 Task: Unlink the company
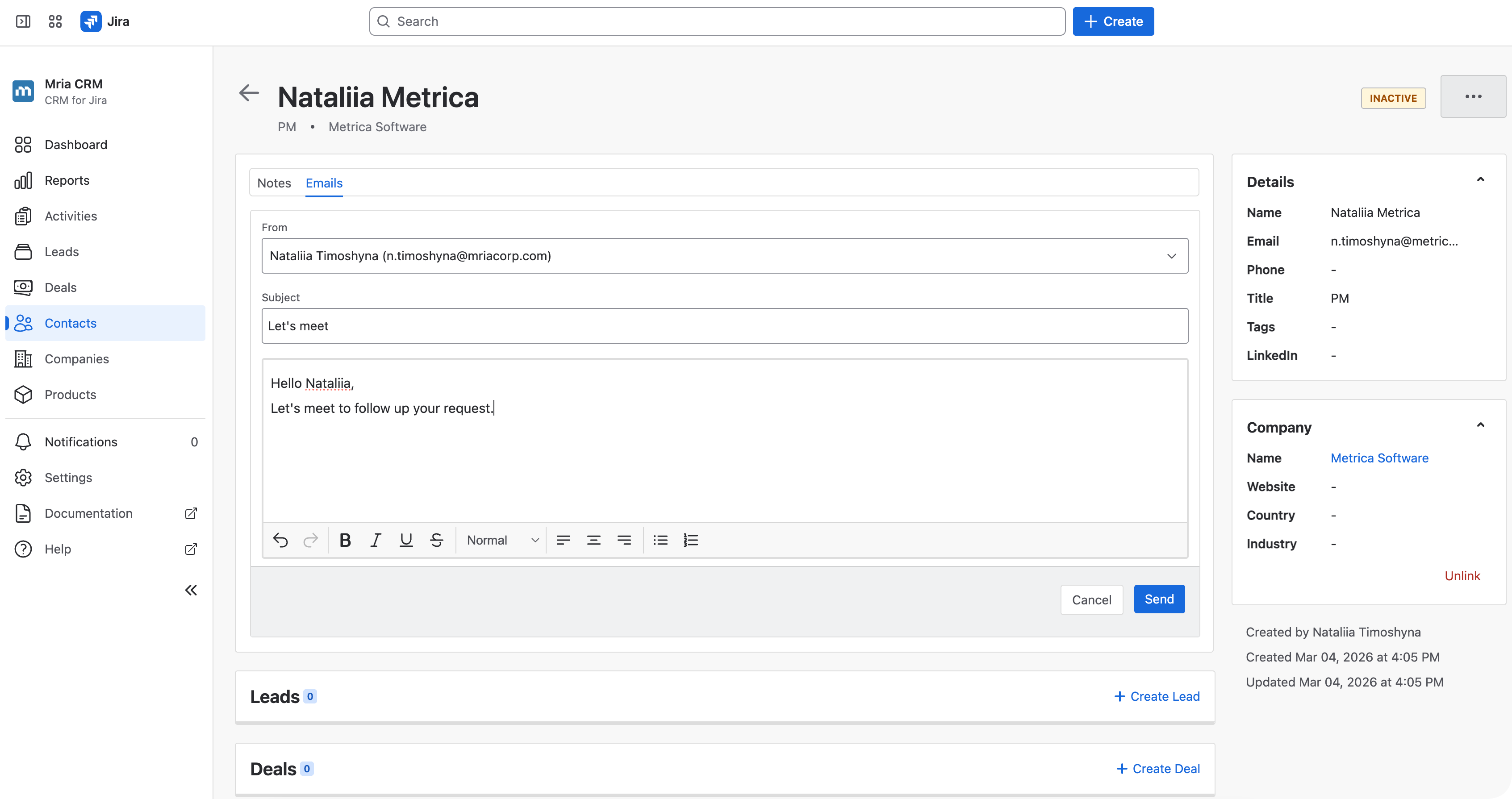point(1462,576)
